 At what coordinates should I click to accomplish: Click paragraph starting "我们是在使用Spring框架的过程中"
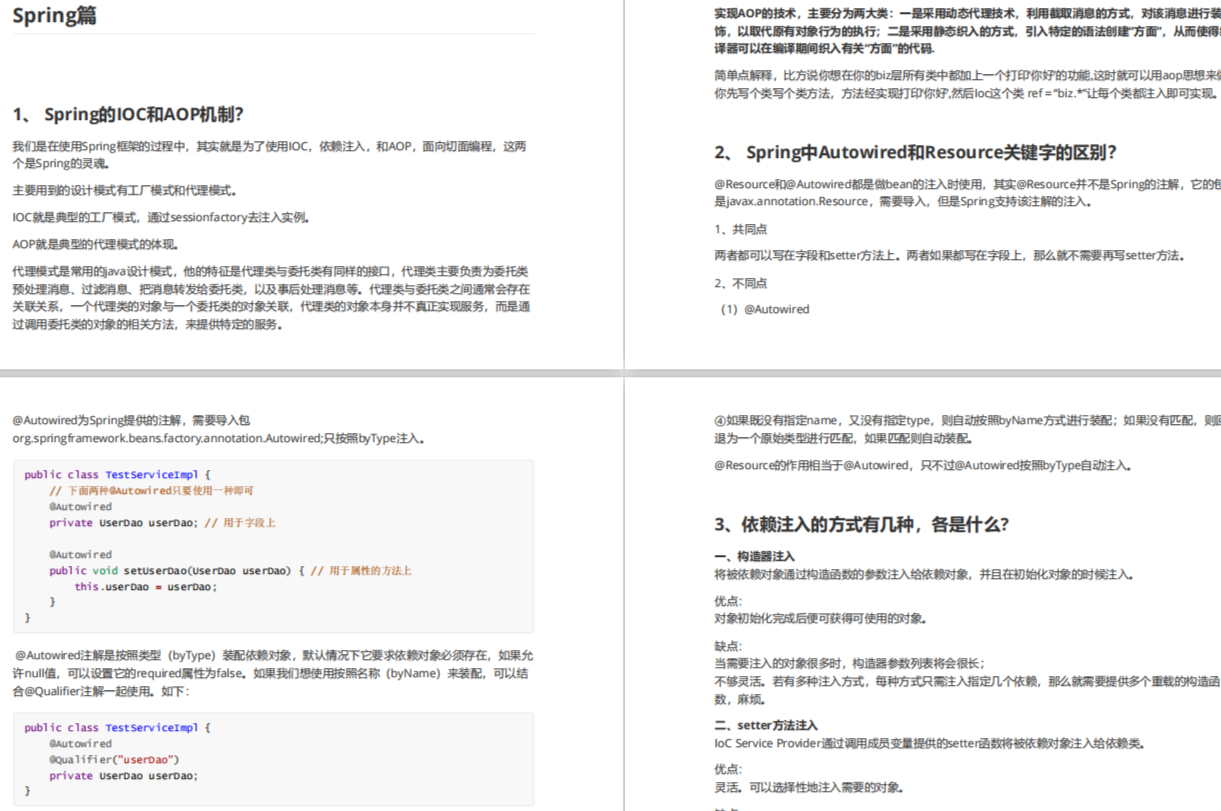coord(269,154)
